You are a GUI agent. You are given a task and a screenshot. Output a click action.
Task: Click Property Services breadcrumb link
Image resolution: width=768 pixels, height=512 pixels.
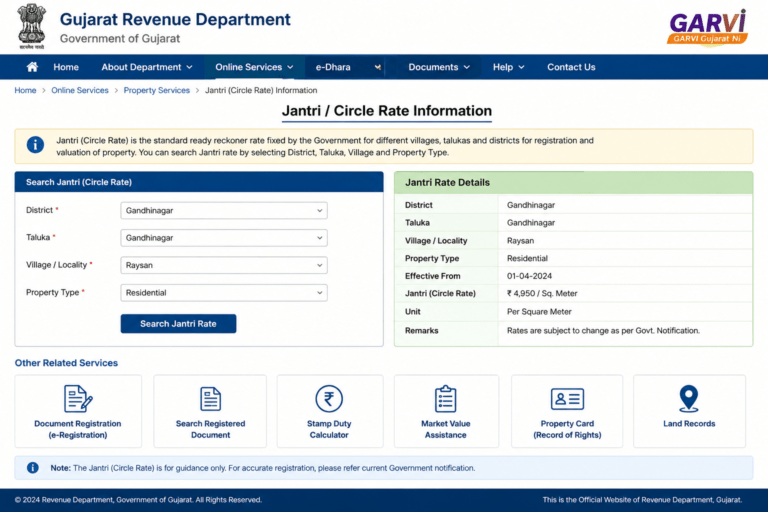(x=157, y=90)
